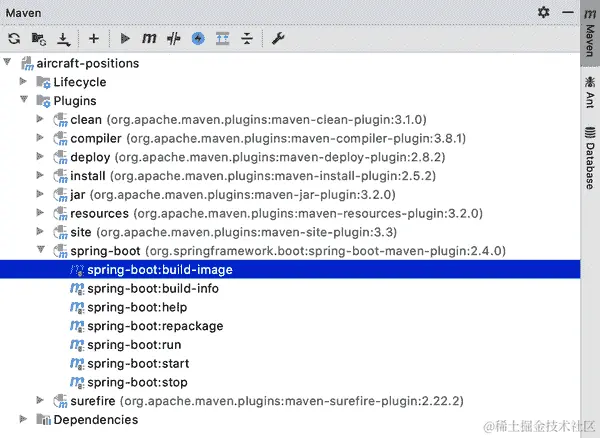Viewport: 600px width, 438px height.
Task: Click spring-boot:run goal icon
Action: coord(77,345)
